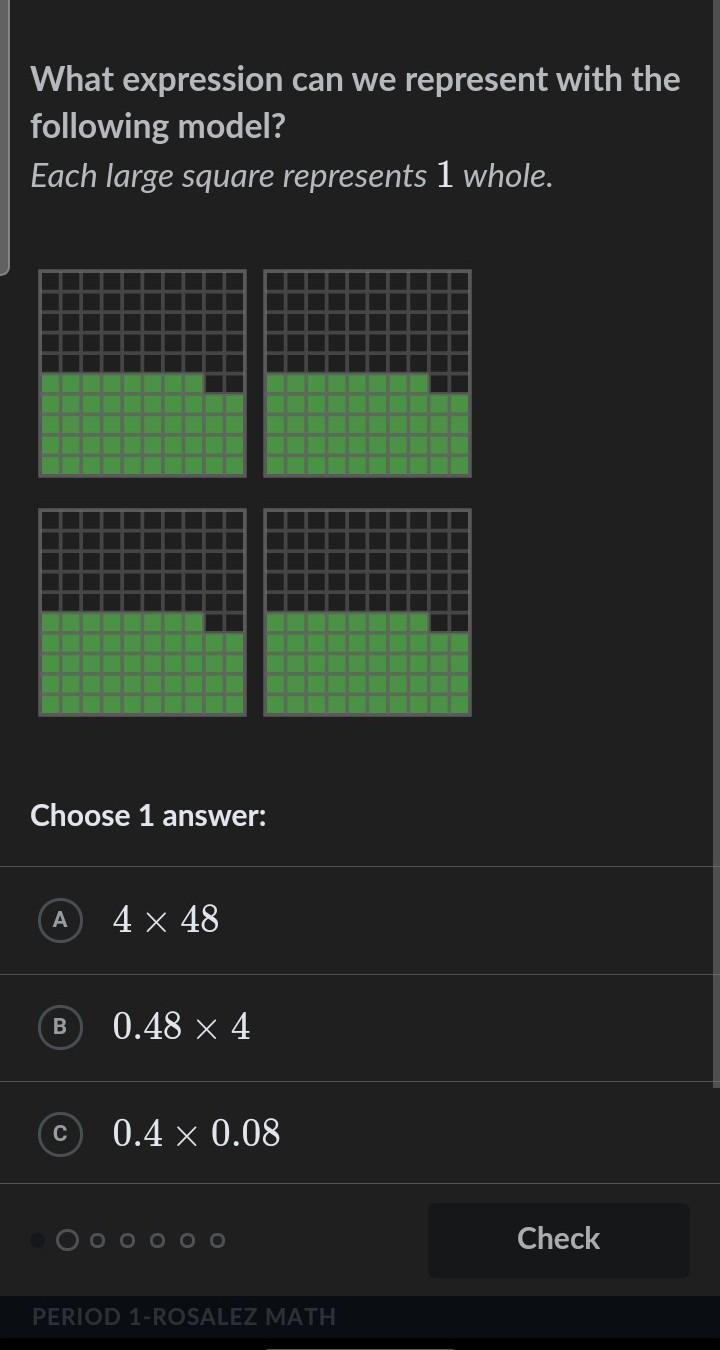Image resolution: width=720 pixels, height=1350 pixels.
Task: Click the right-edge vertical scrollbar
Action: coord(716,543)
